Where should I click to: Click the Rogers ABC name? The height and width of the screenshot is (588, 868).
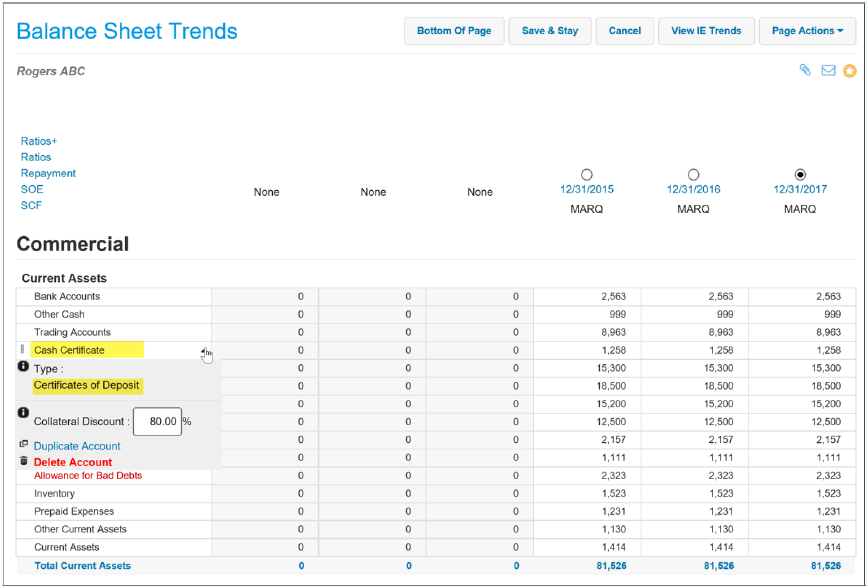point(51,71)
